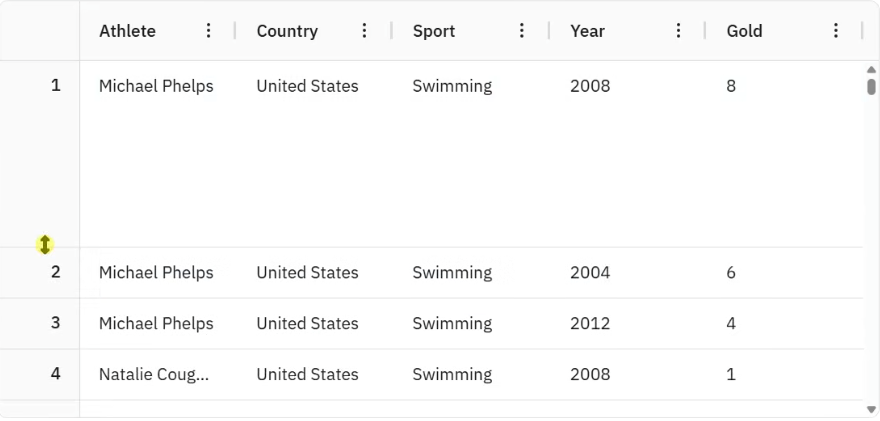Open the Country column menu icon
The image size is (880, 421).
tap(365, 31)
